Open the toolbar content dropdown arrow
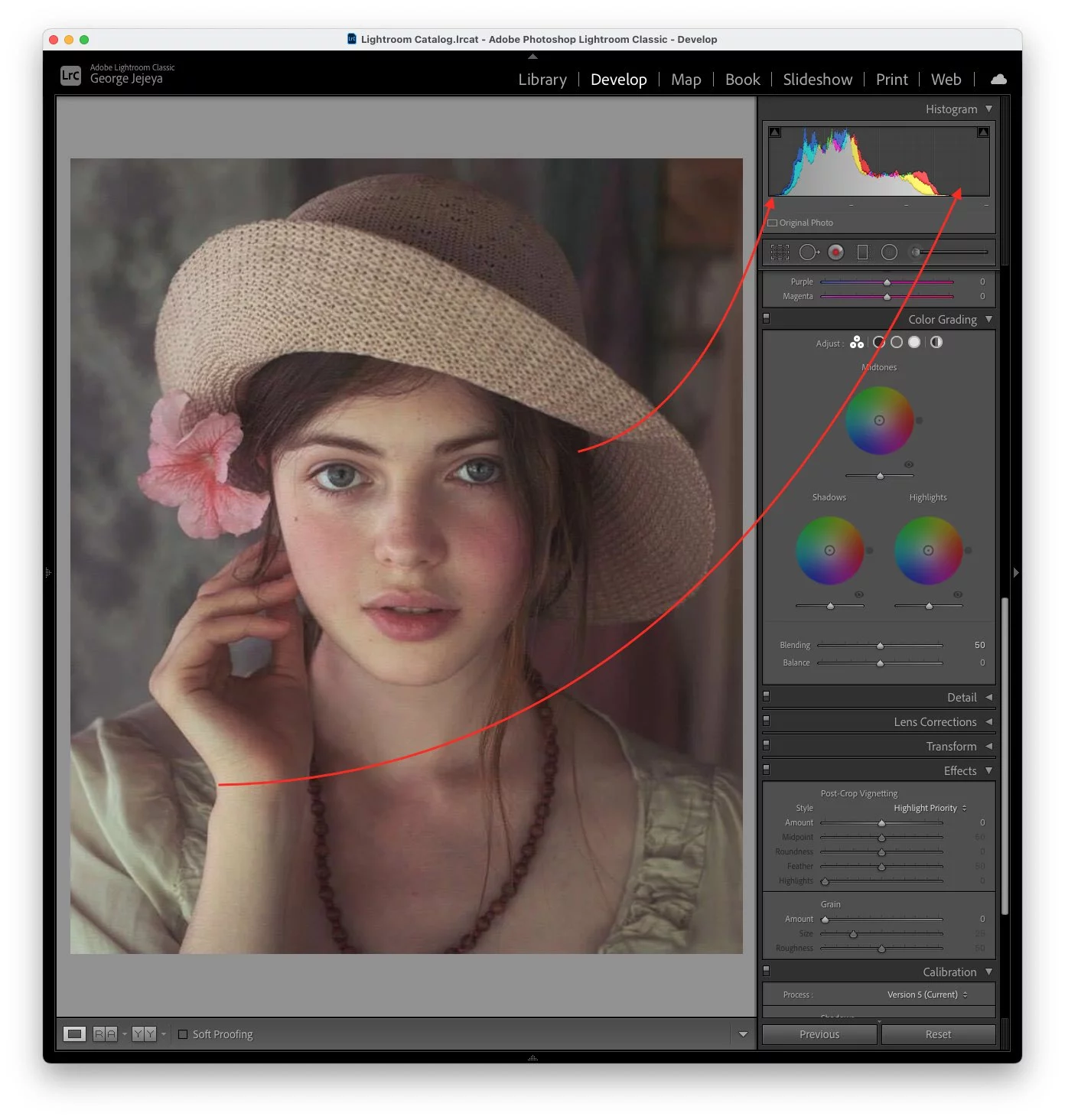Image resolution: width=1065 pixels, height=1120 pixels. pos(743,1034)
